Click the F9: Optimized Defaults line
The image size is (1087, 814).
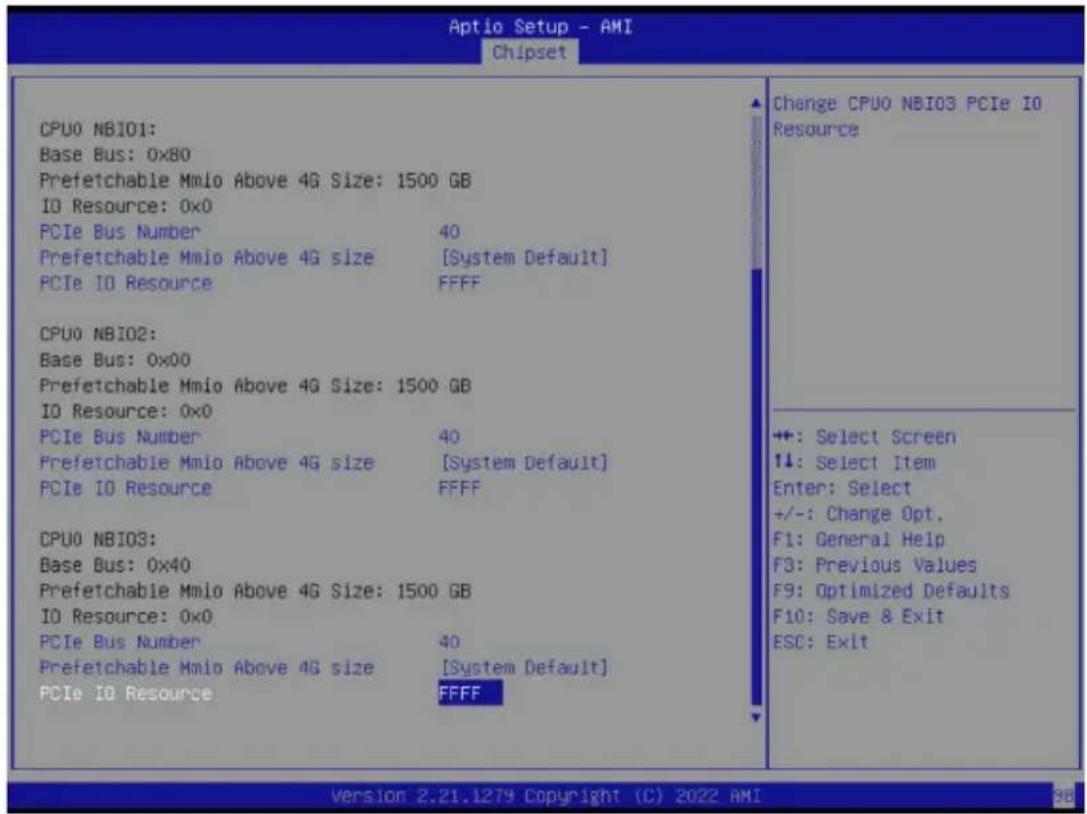tap(892, 591)
